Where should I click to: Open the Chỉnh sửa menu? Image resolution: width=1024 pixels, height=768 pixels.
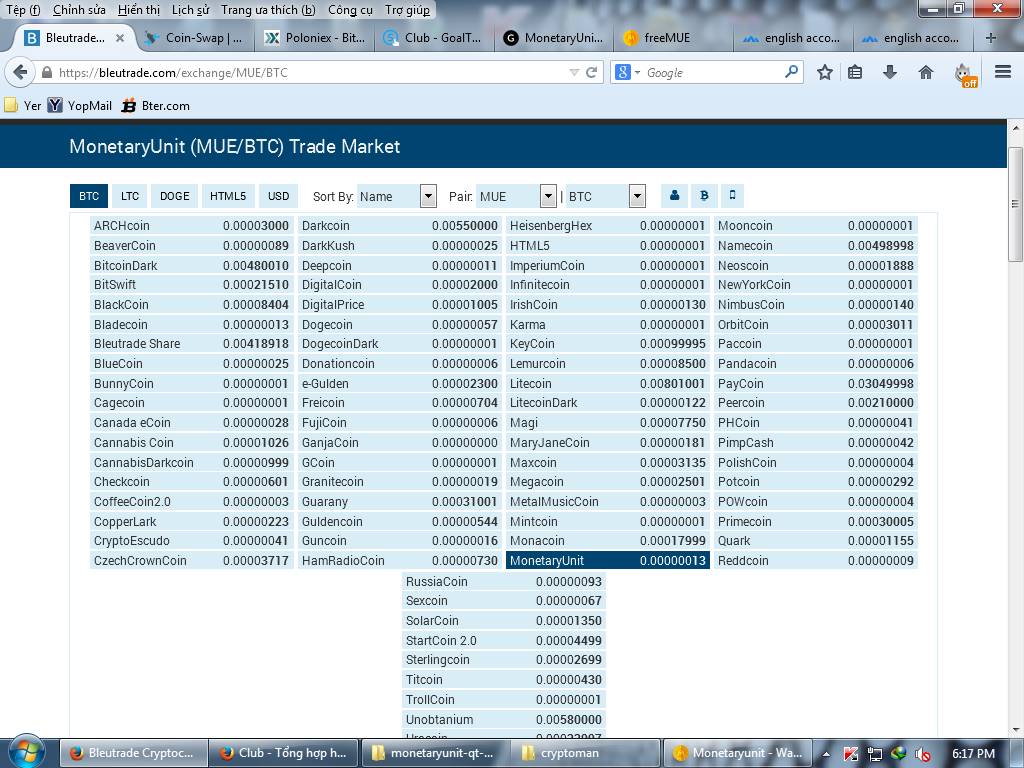[79, 10]
